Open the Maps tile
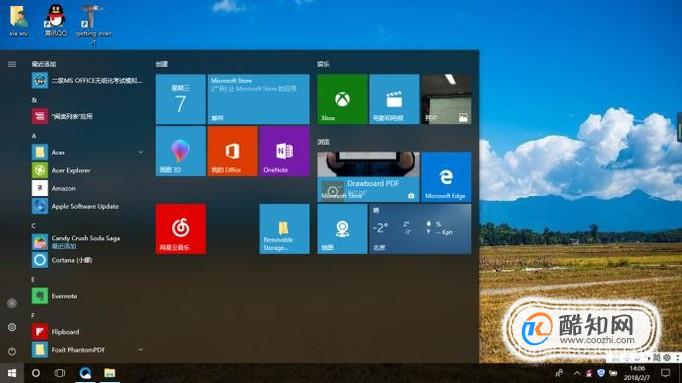The width and height of the screenshot is (682, 383). tap(342, 229)
